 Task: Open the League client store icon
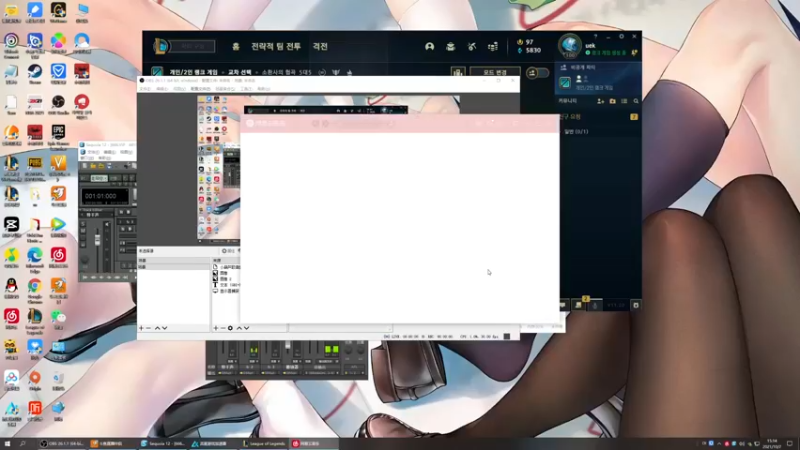point(492,46)
